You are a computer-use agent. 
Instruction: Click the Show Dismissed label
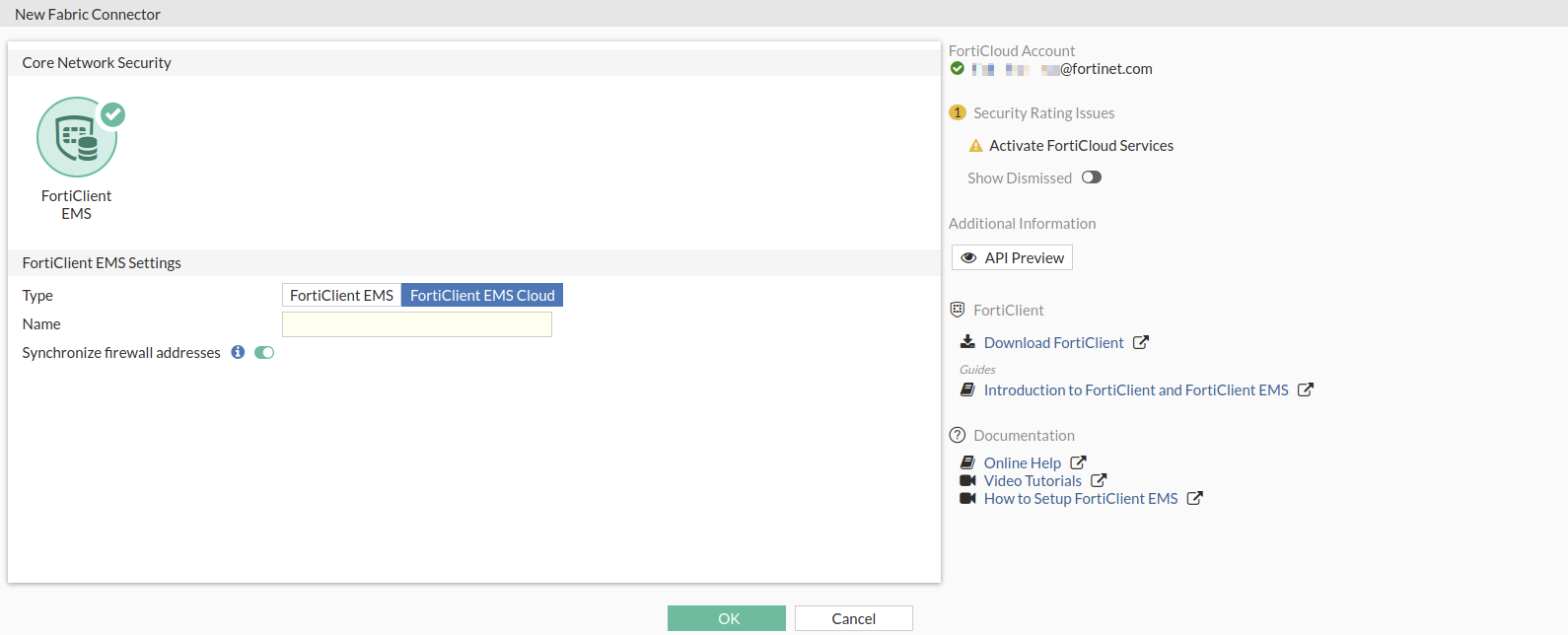pyautogui.click(x=1020, y=178)
